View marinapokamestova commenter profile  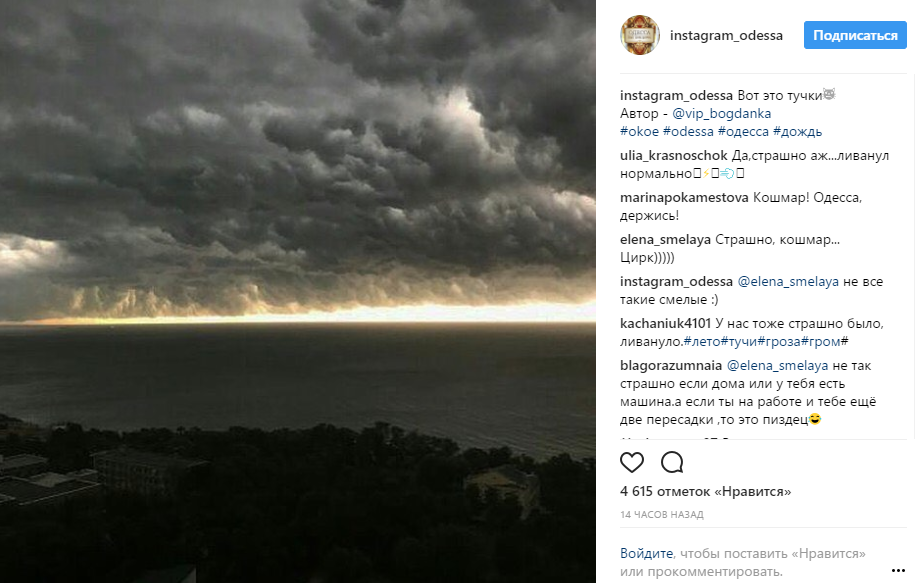pos(684,197)
